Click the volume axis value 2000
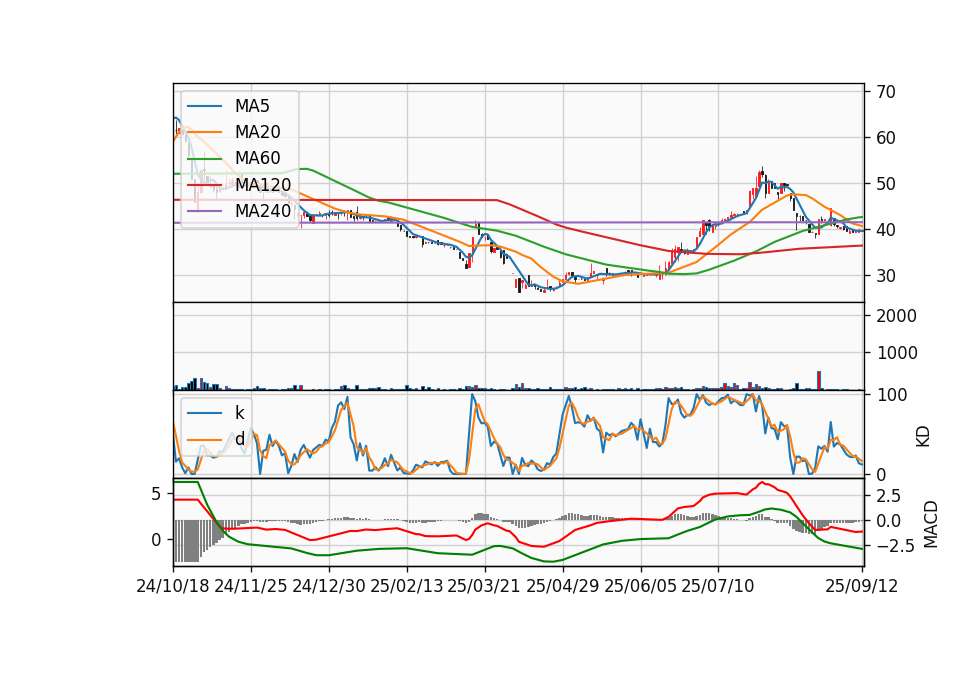Viewport: 960px width, 690px height. 896,316
